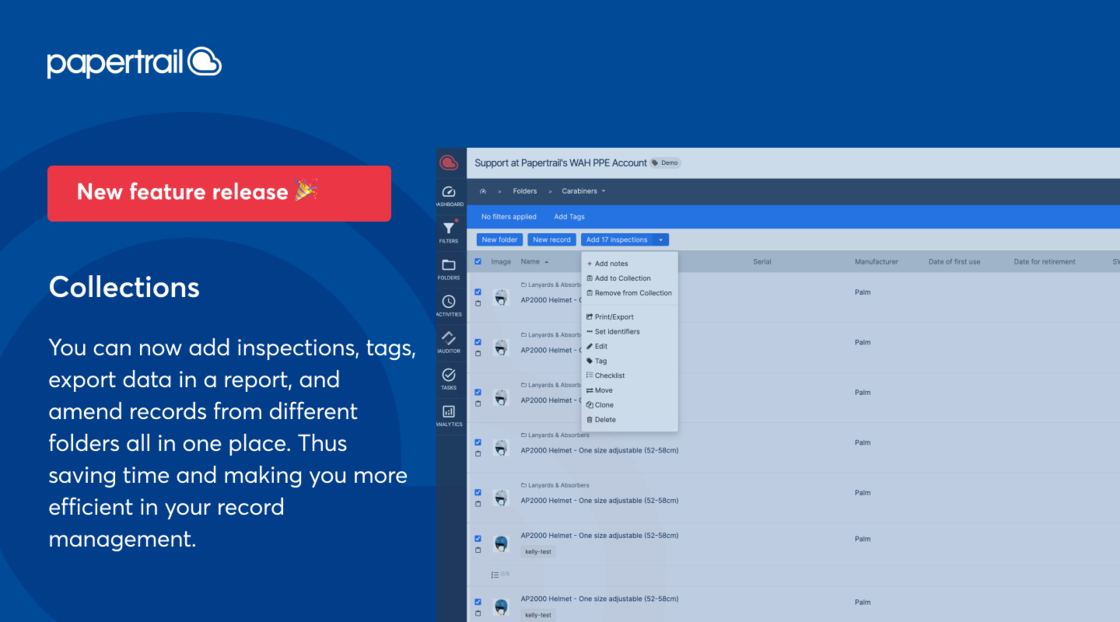This screenshot has height=622, width=1120.
Task: Select Add to Collection from the menu
Action: [622, 278]
